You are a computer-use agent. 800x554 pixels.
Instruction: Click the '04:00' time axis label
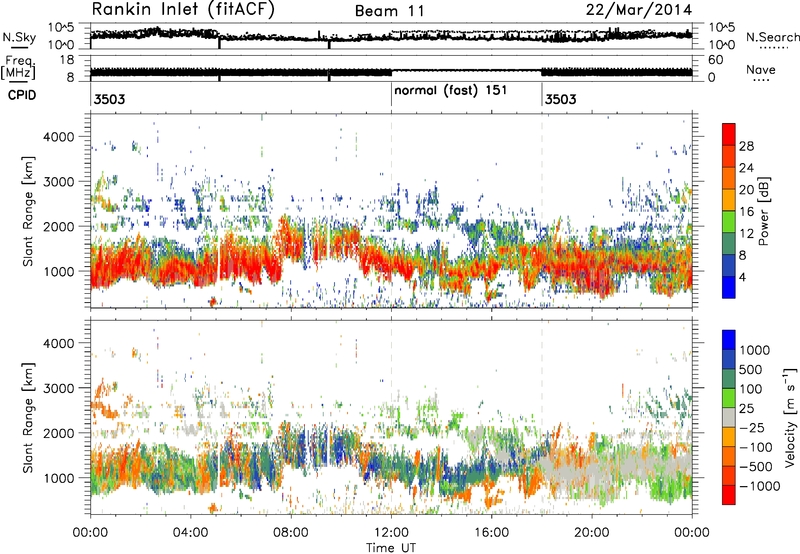point(191,533)
